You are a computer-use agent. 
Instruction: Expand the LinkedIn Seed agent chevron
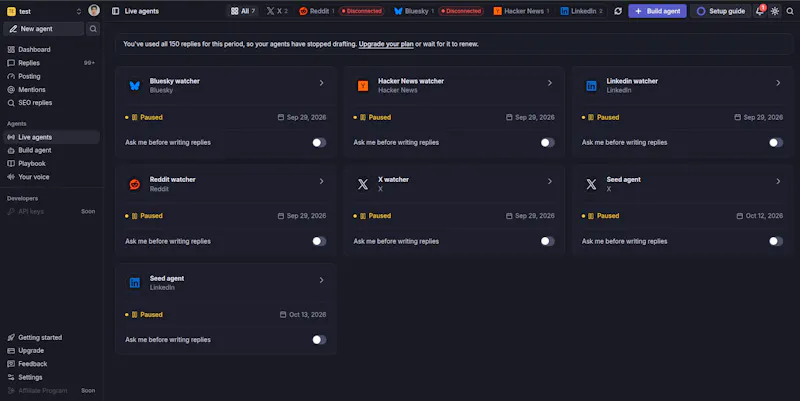tap(321, 280)
